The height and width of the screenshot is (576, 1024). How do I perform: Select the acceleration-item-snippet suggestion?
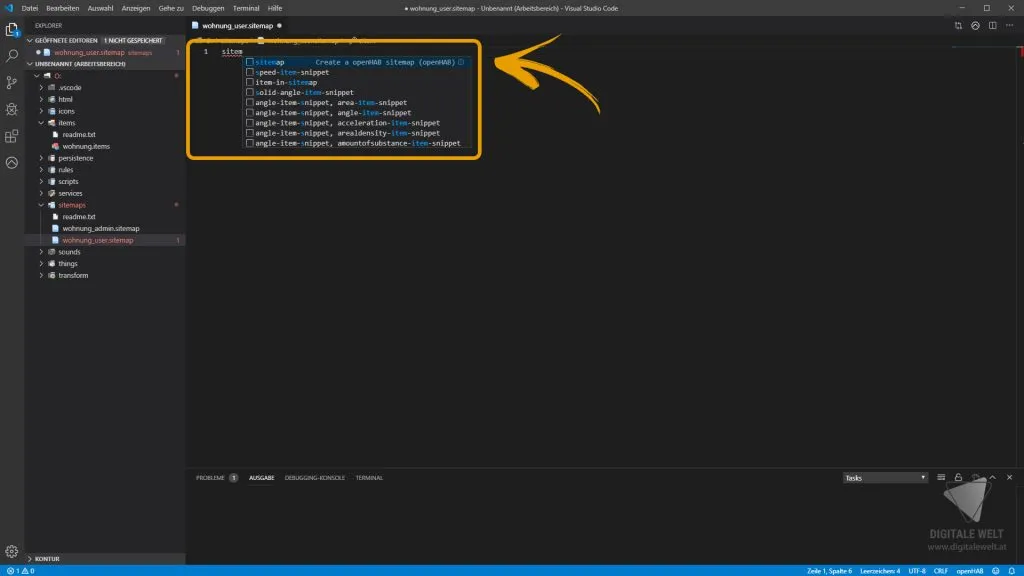[357, 123]
